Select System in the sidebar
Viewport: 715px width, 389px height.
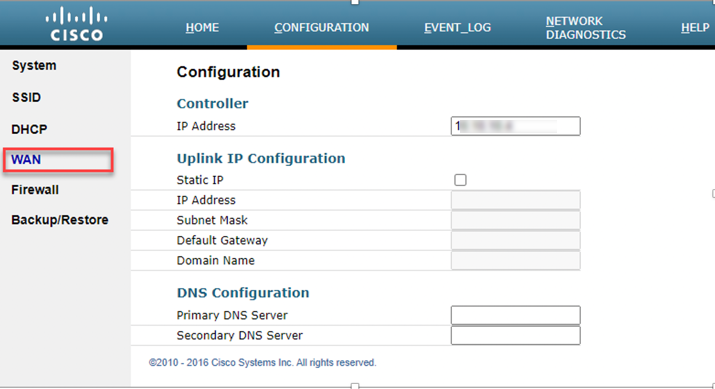coord(34,66)
